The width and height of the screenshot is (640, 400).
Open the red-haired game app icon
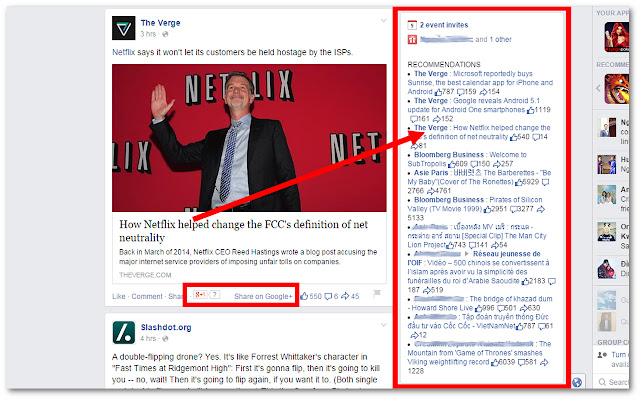click(616, 37)
